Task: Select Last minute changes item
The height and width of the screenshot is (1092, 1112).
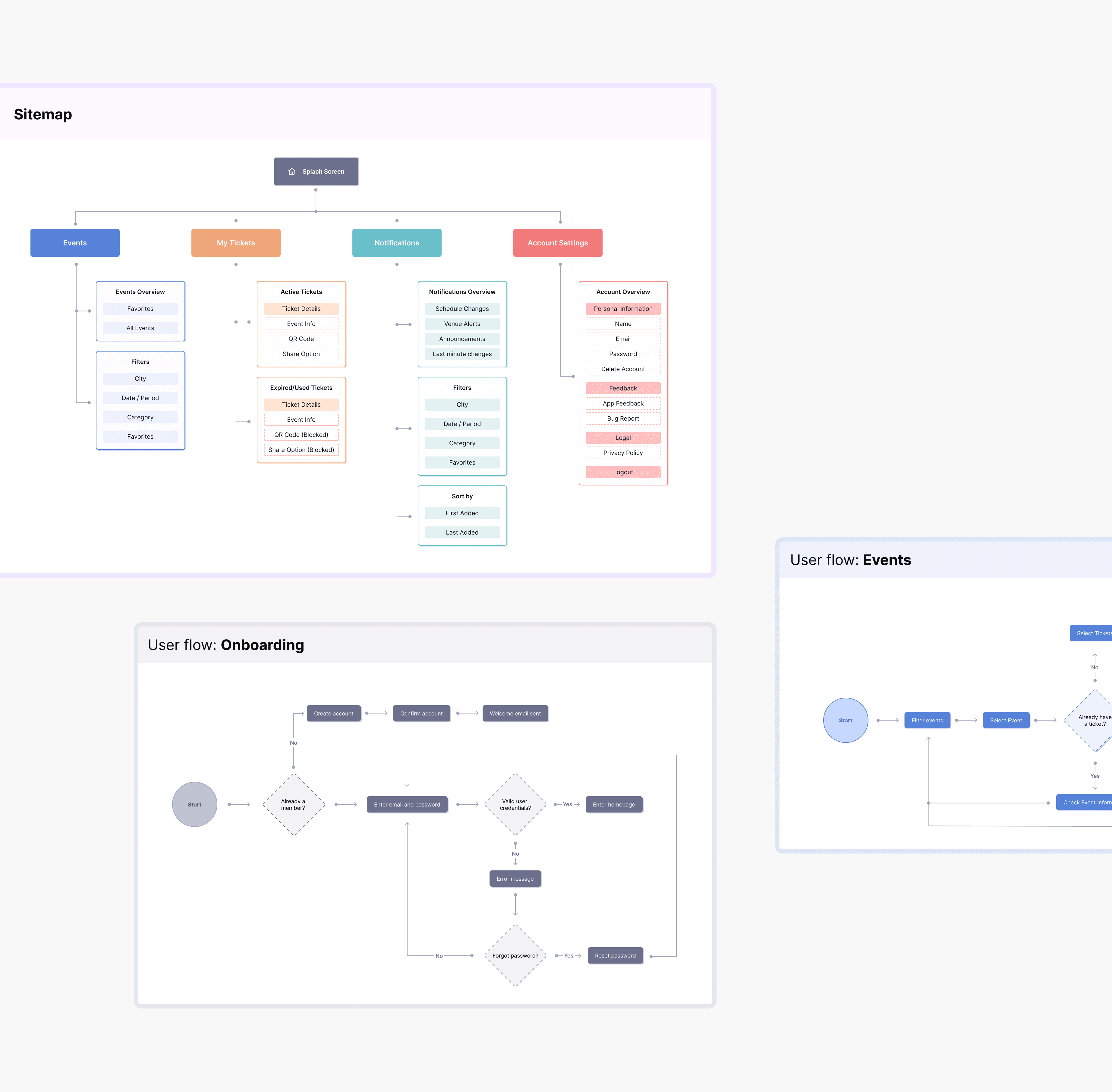Action: (x=462, y=354)
